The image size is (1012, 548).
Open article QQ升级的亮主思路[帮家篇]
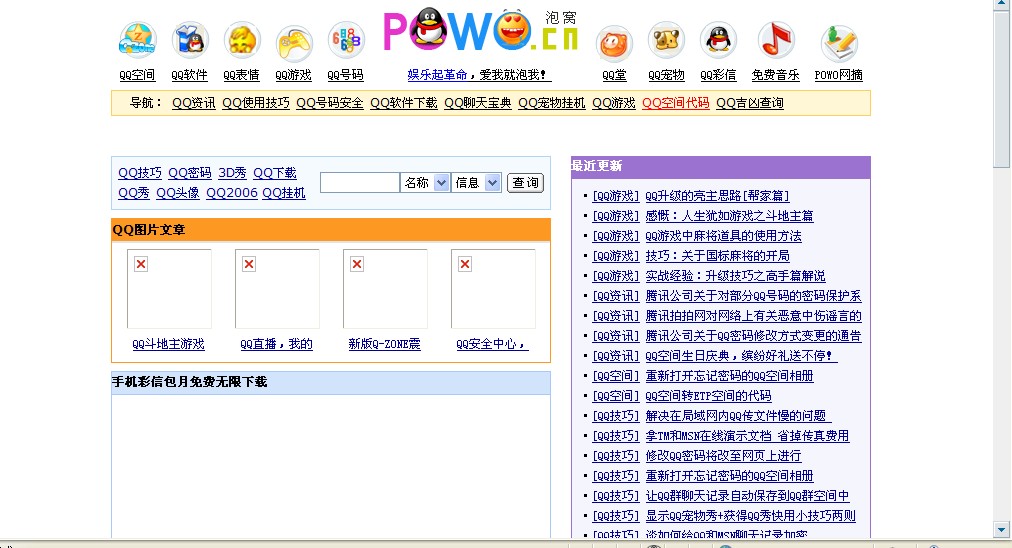pyautogui.click(x=717, y=196)
